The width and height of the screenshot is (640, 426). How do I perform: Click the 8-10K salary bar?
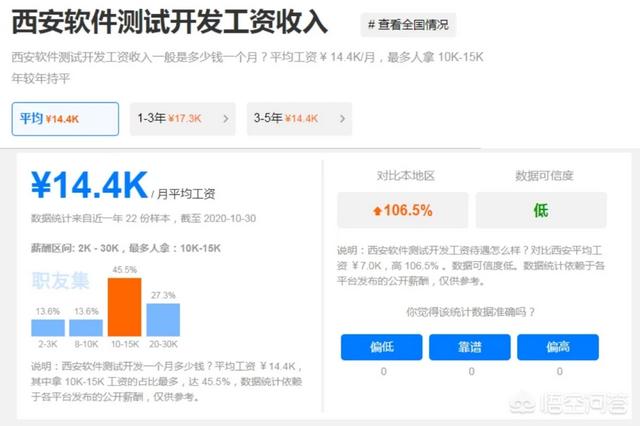point(86,328)
